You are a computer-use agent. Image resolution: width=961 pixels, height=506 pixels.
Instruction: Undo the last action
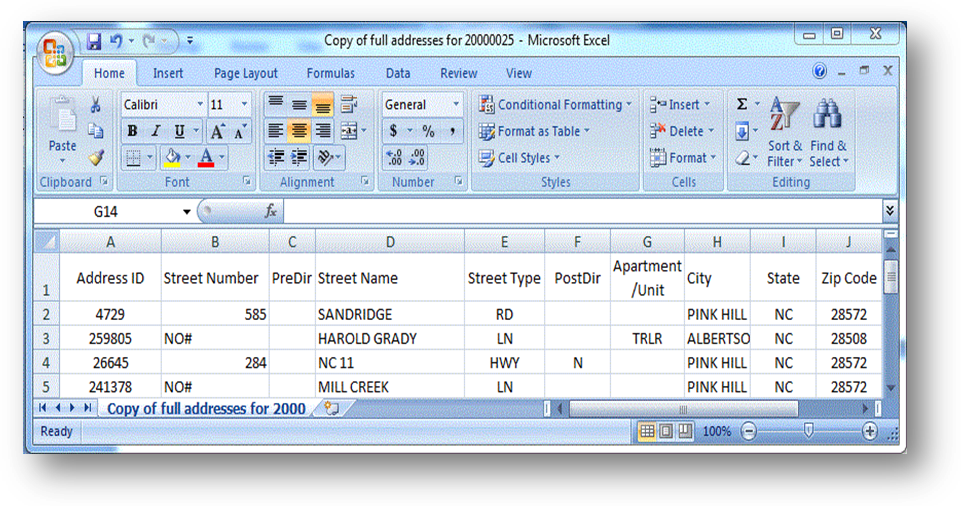(x=115, y=41)
